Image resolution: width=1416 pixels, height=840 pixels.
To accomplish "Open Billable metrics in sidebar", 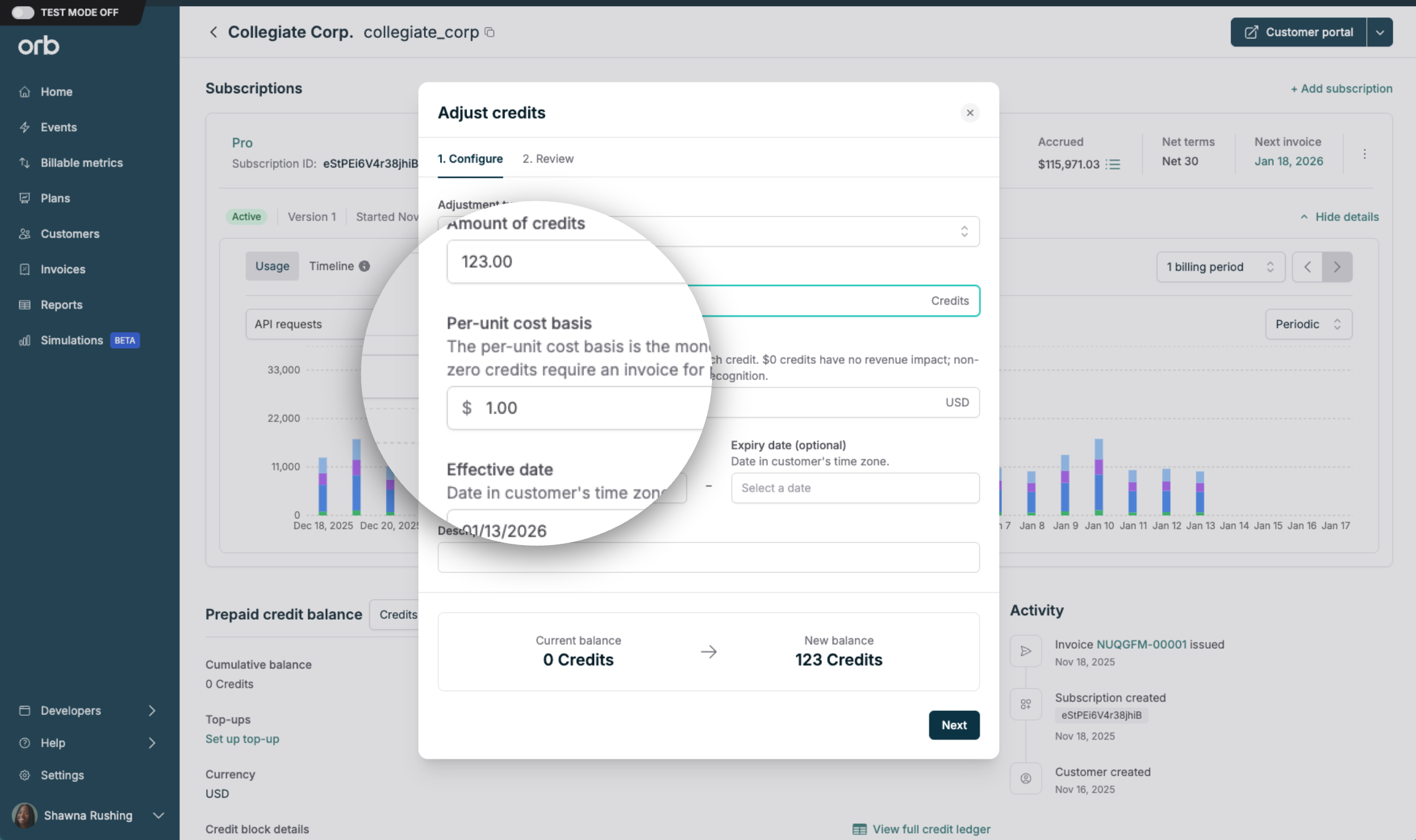I will (81, 163).
